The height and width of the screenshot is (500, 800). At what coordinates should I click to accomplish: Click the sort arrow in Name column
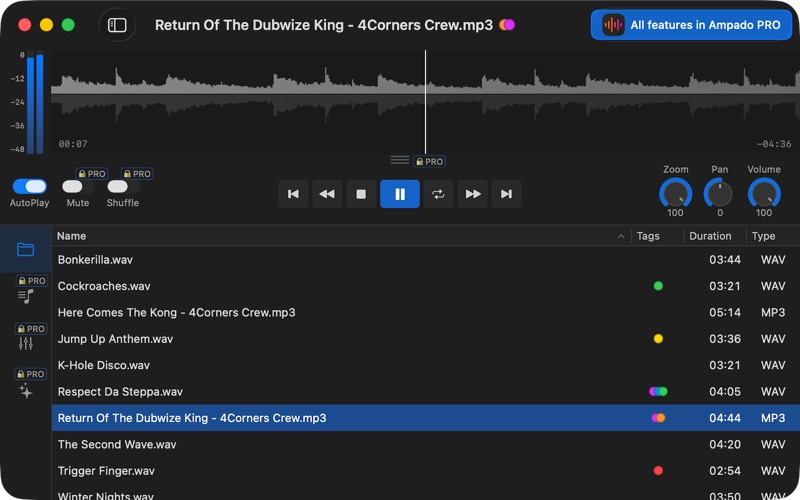[621, 236]
